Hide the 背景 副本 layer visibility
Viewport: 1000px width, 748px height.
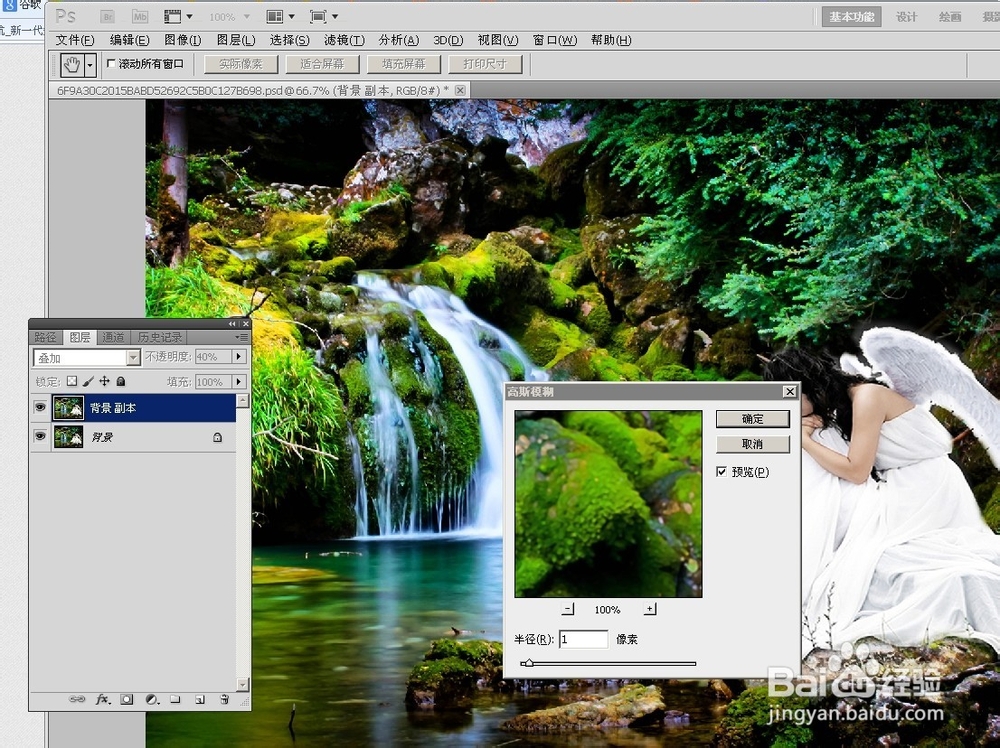(40, 406)
